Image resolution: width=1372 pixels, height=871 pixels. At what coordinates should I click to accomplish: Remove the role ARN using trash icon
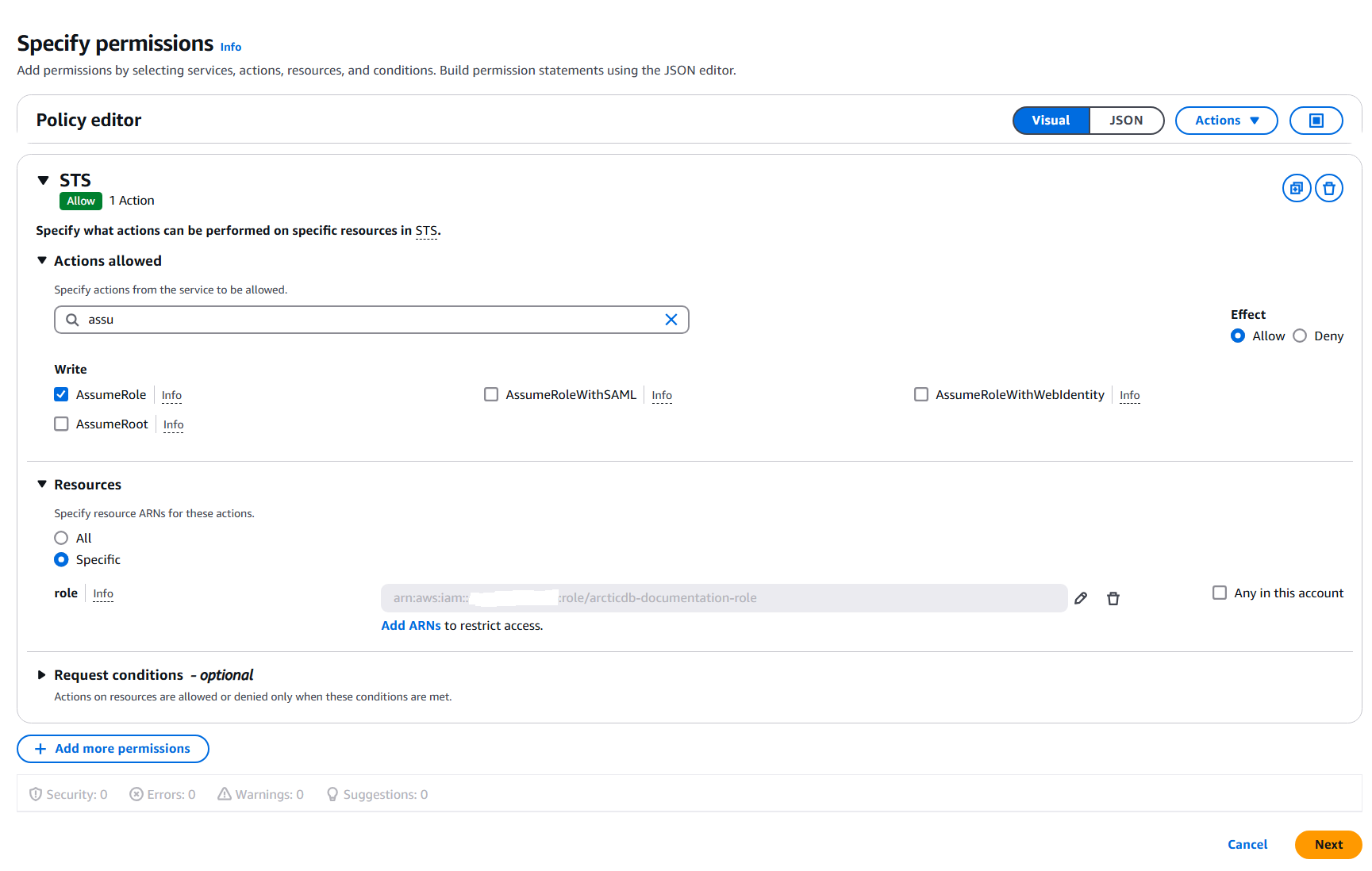1113,598
